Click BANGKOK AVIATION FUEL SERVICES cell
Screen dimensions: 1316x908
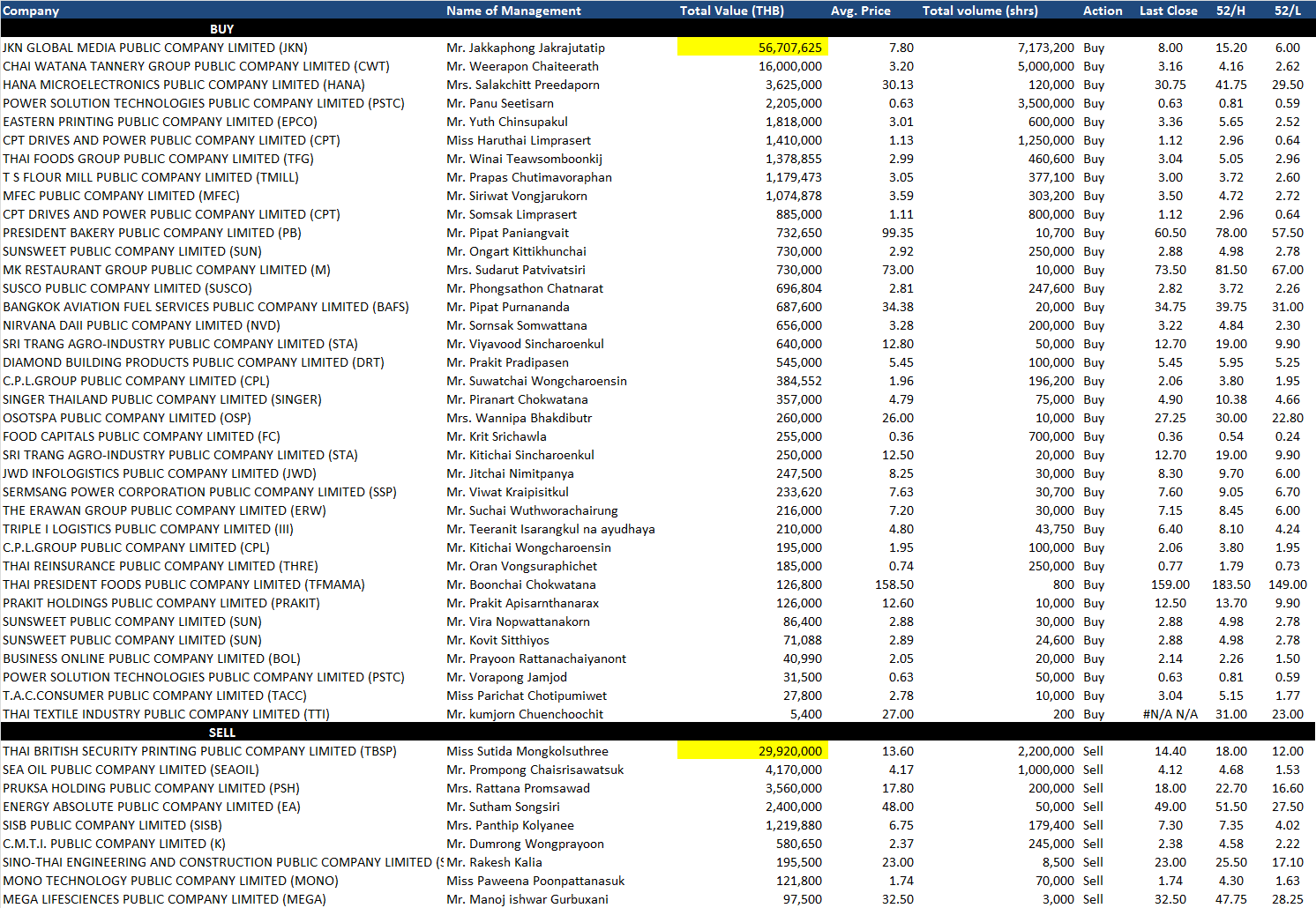point(206,307)
